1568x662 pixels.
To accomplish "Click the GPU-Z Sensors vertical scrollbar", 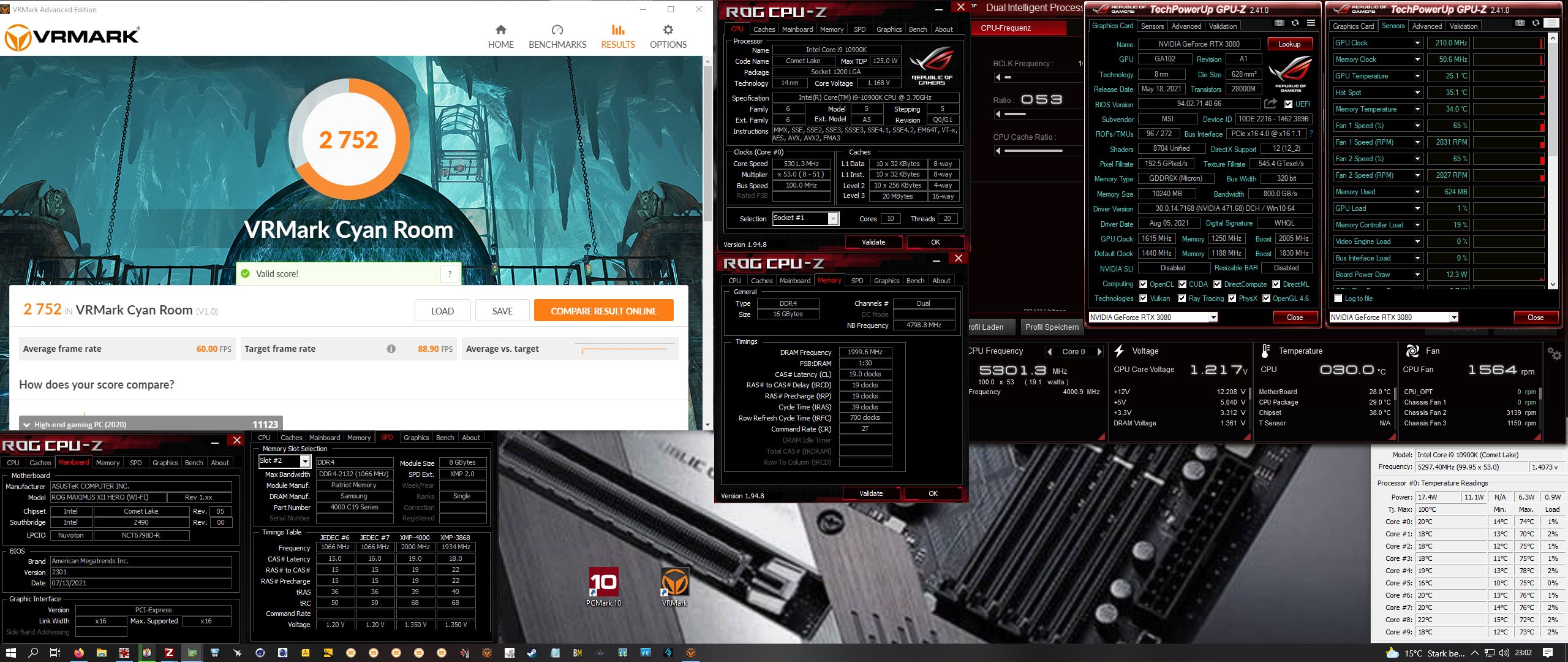I will click(x=1552, y=161).
